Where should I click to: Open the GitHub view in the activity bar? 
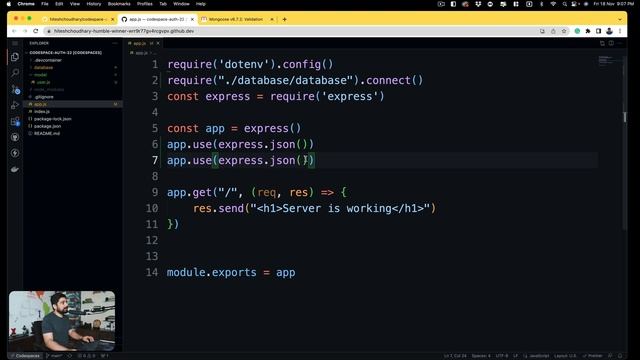click(x=15, y=137)
